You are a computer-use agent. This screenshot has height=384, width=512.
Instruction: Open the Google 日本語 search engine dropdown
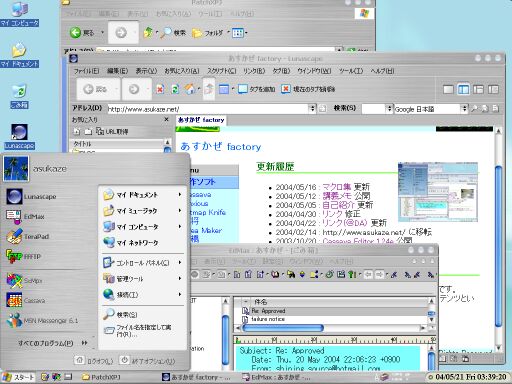tap(464, 108)
